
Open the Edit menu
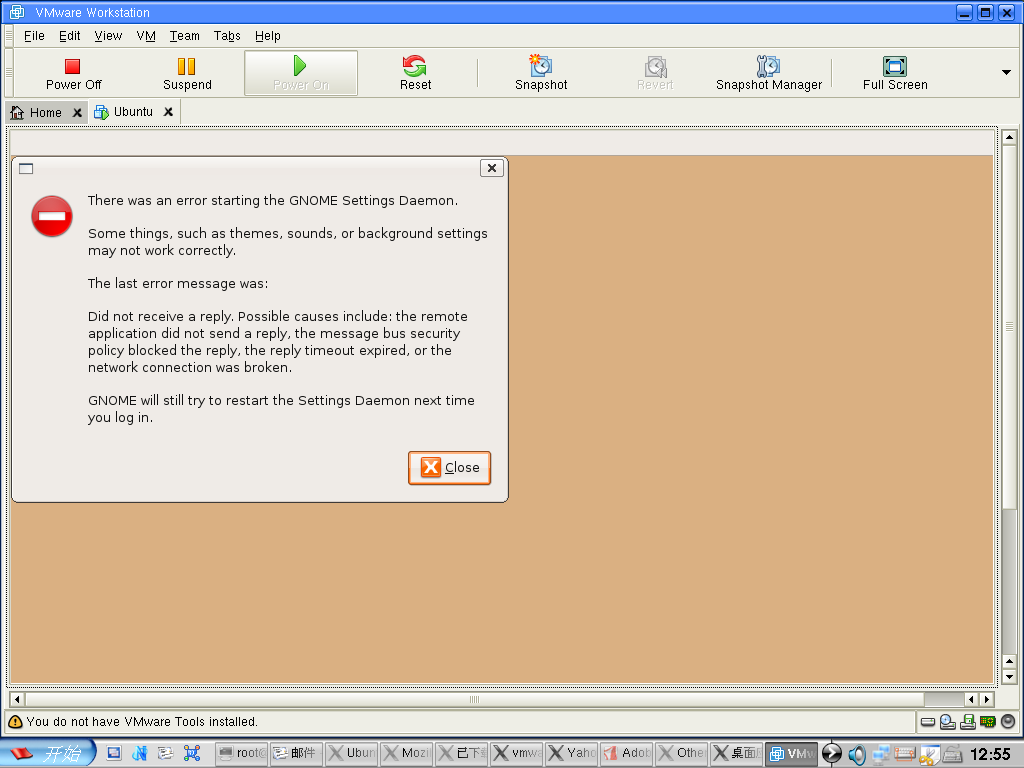[69, 36]
